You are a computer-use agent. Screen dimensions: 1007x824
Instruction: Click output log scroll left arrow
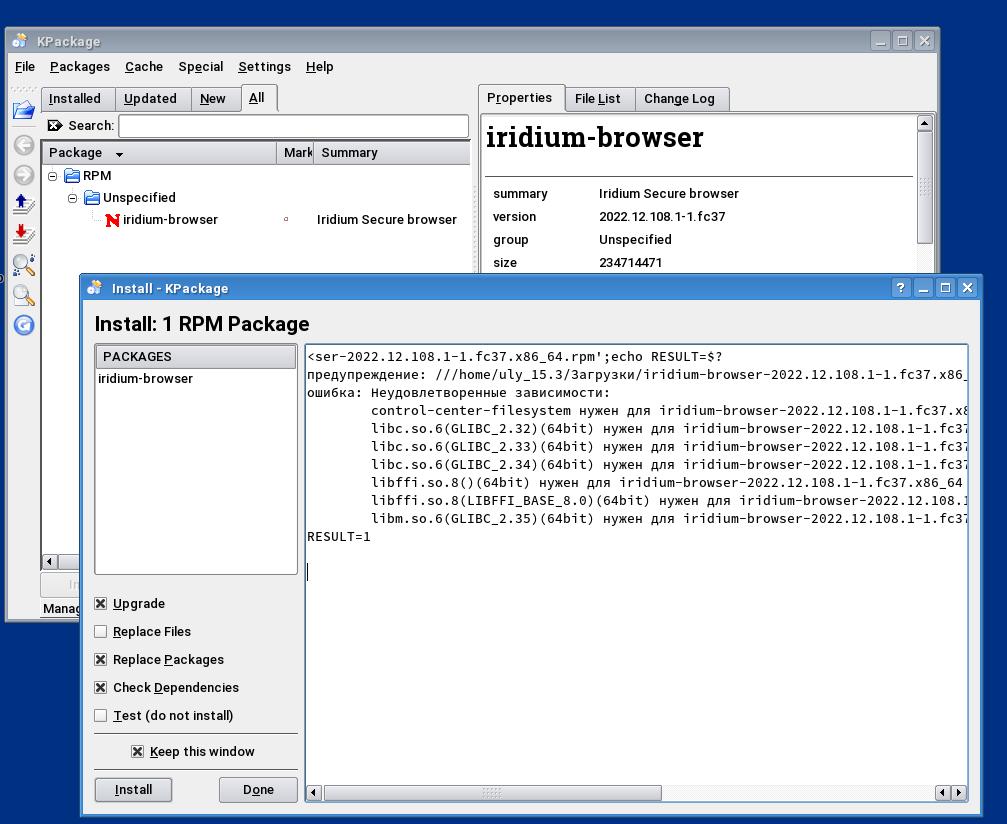click(x=313, y=793)
